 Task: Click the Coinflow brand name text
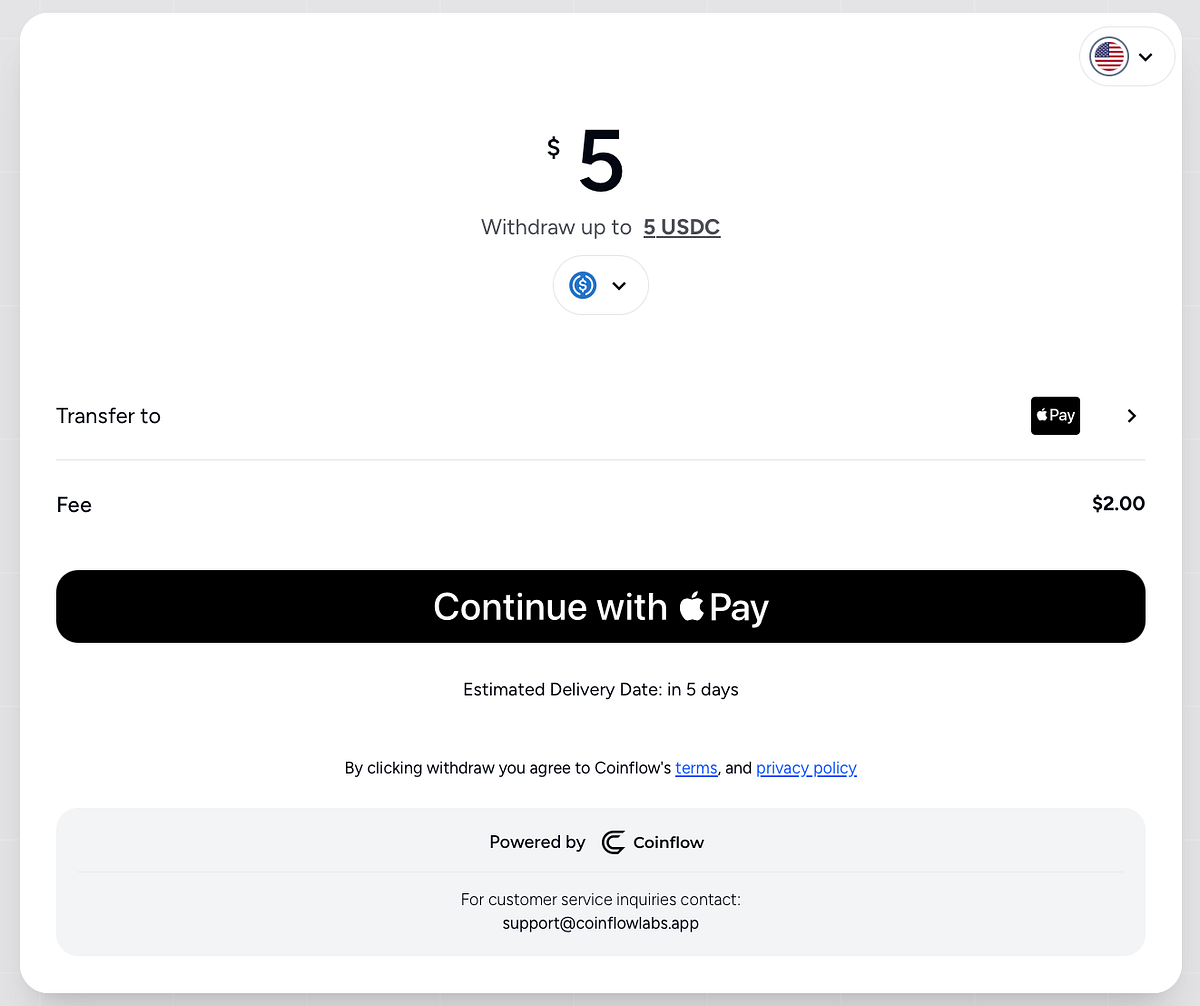pyautogui.click(x=668, y=842)
